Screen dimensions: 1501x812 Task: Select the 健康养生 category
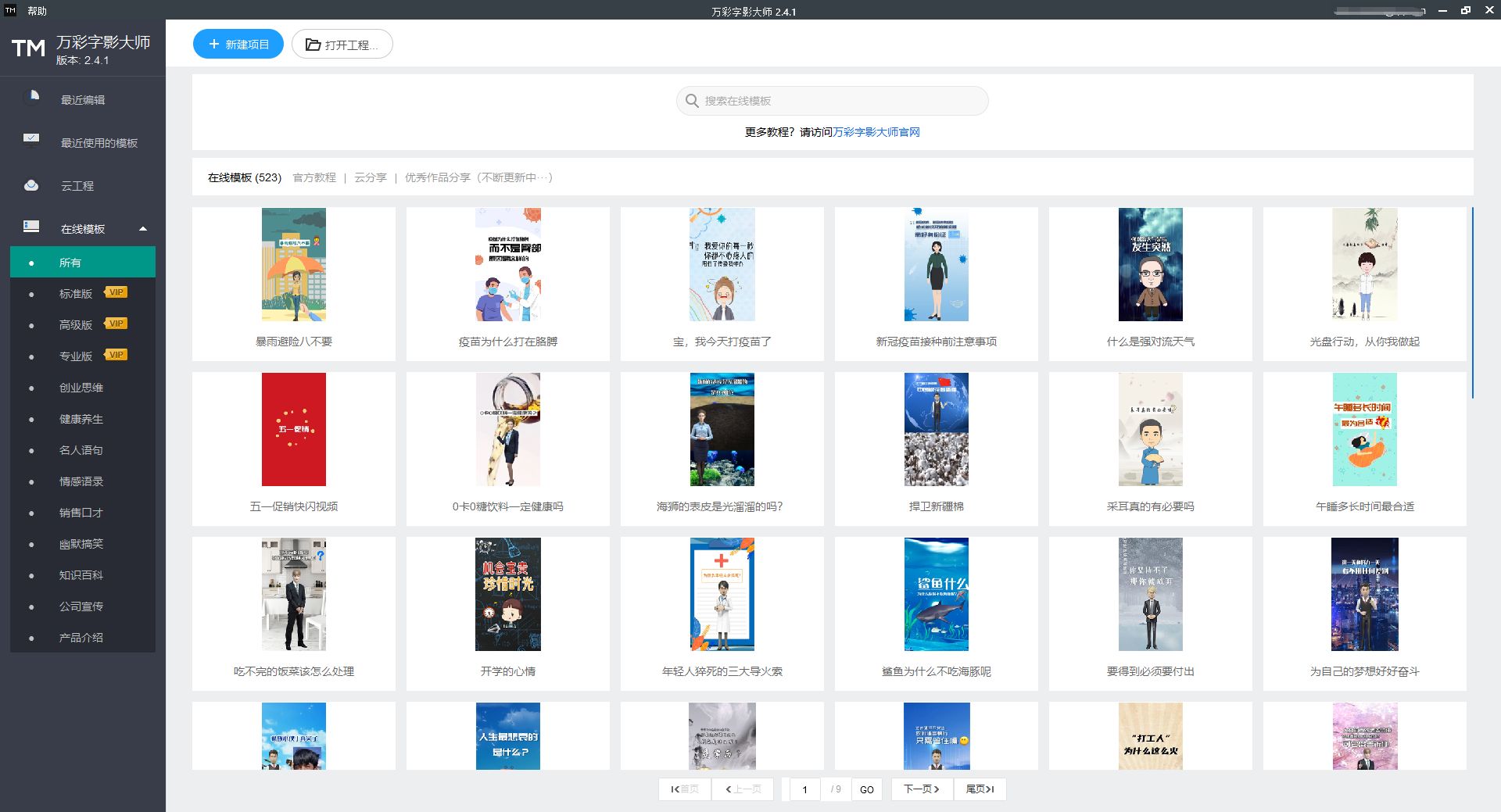pos(83,419)
